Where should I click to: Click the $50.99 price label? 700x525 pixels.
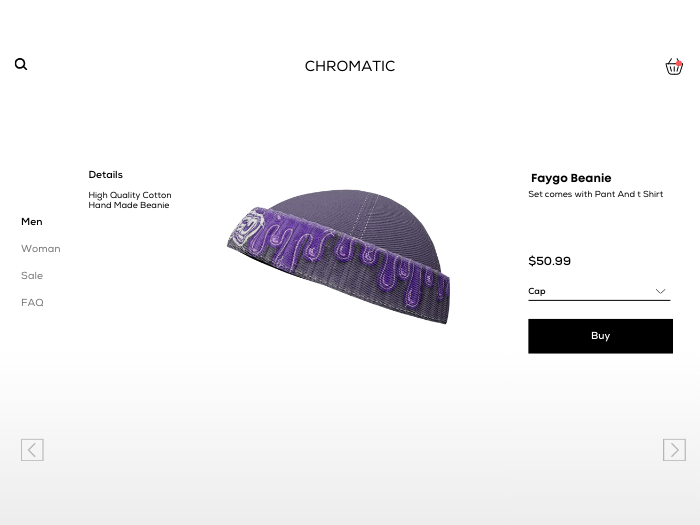pos(550,261)
